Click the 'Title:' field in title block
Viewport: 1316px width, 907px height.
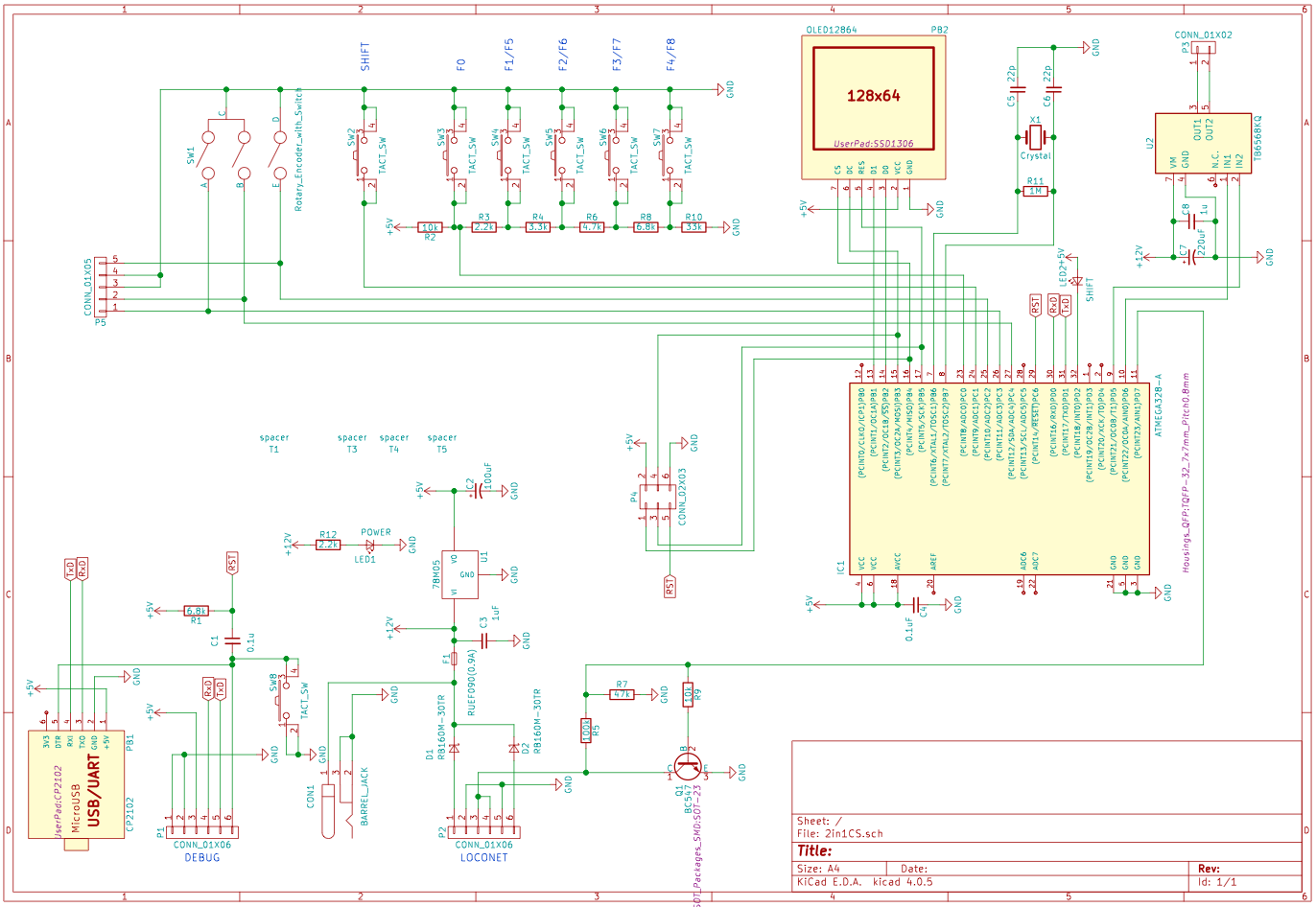(x=814, y=851)
